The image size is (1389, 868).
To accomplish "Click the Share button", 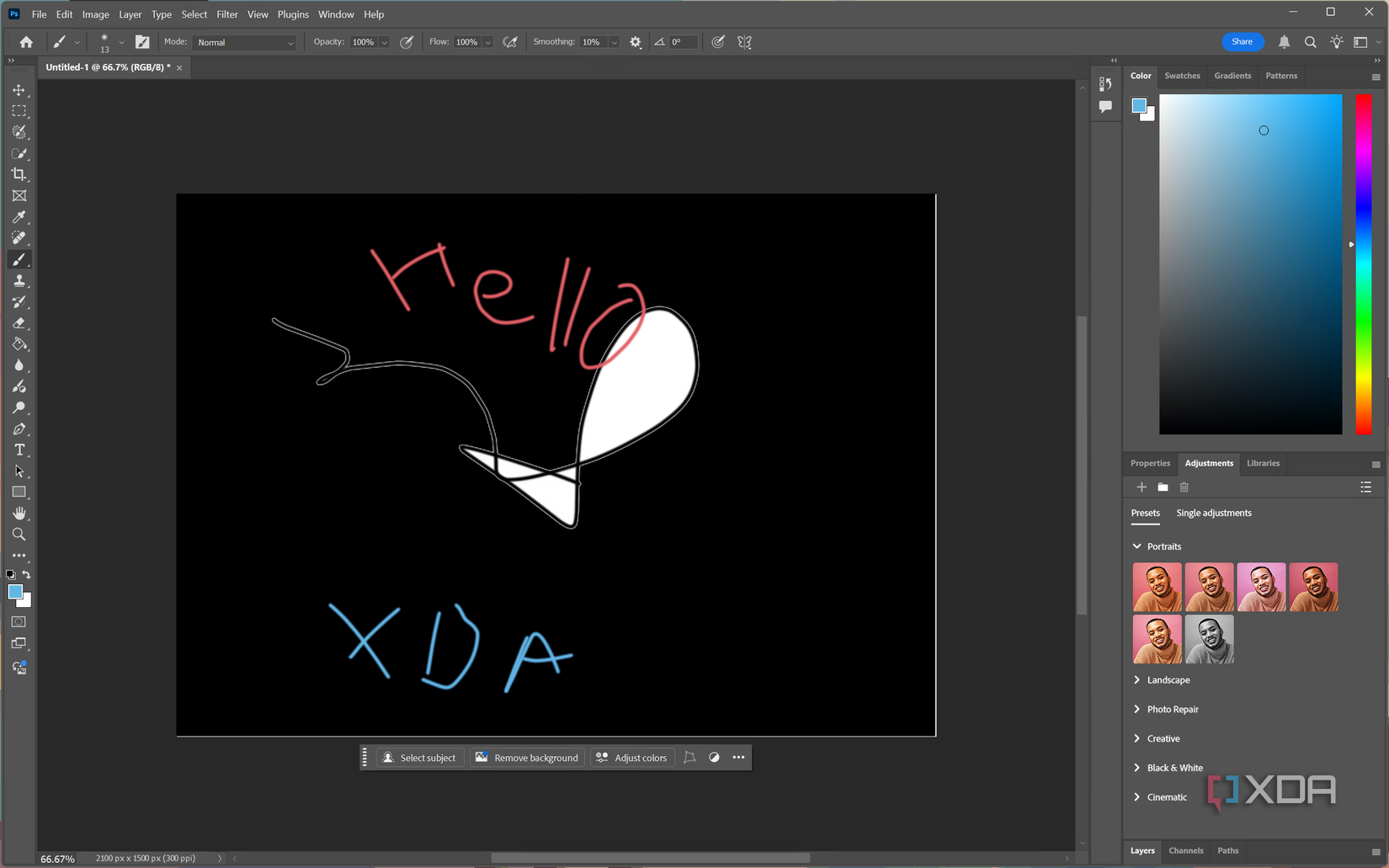I will 1242,41.
